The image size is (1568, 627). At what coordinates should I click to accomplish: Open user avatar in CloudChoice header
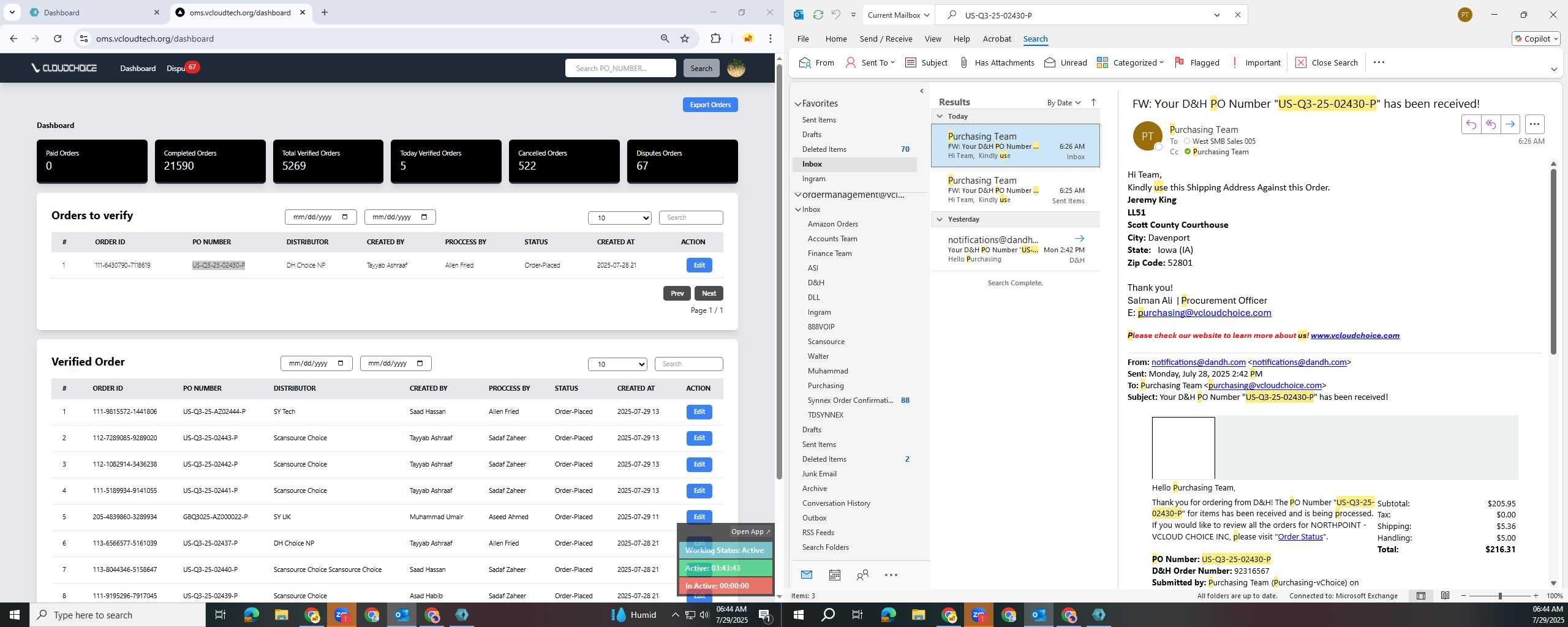[x=736, y=68]
